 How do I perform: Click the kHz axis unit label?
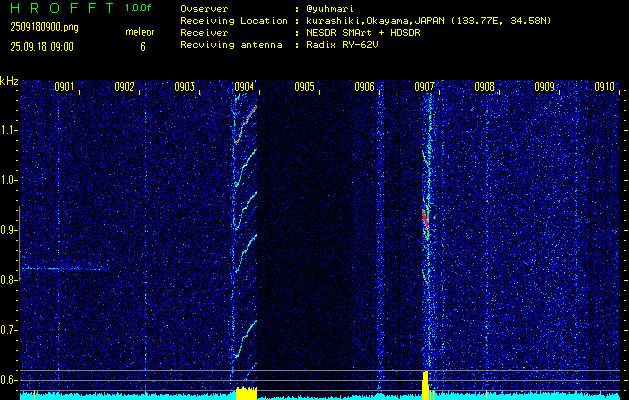pyautogui.click(x=9, y=81)
